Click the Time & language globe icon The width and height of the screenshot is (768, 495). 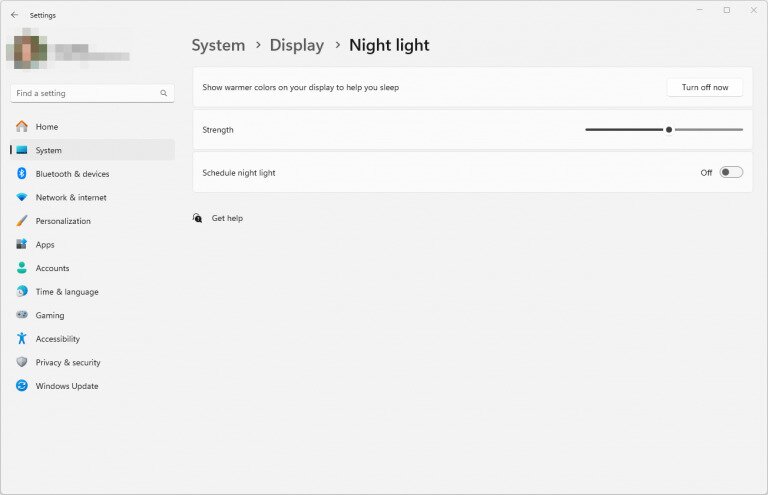pos(22,291)
